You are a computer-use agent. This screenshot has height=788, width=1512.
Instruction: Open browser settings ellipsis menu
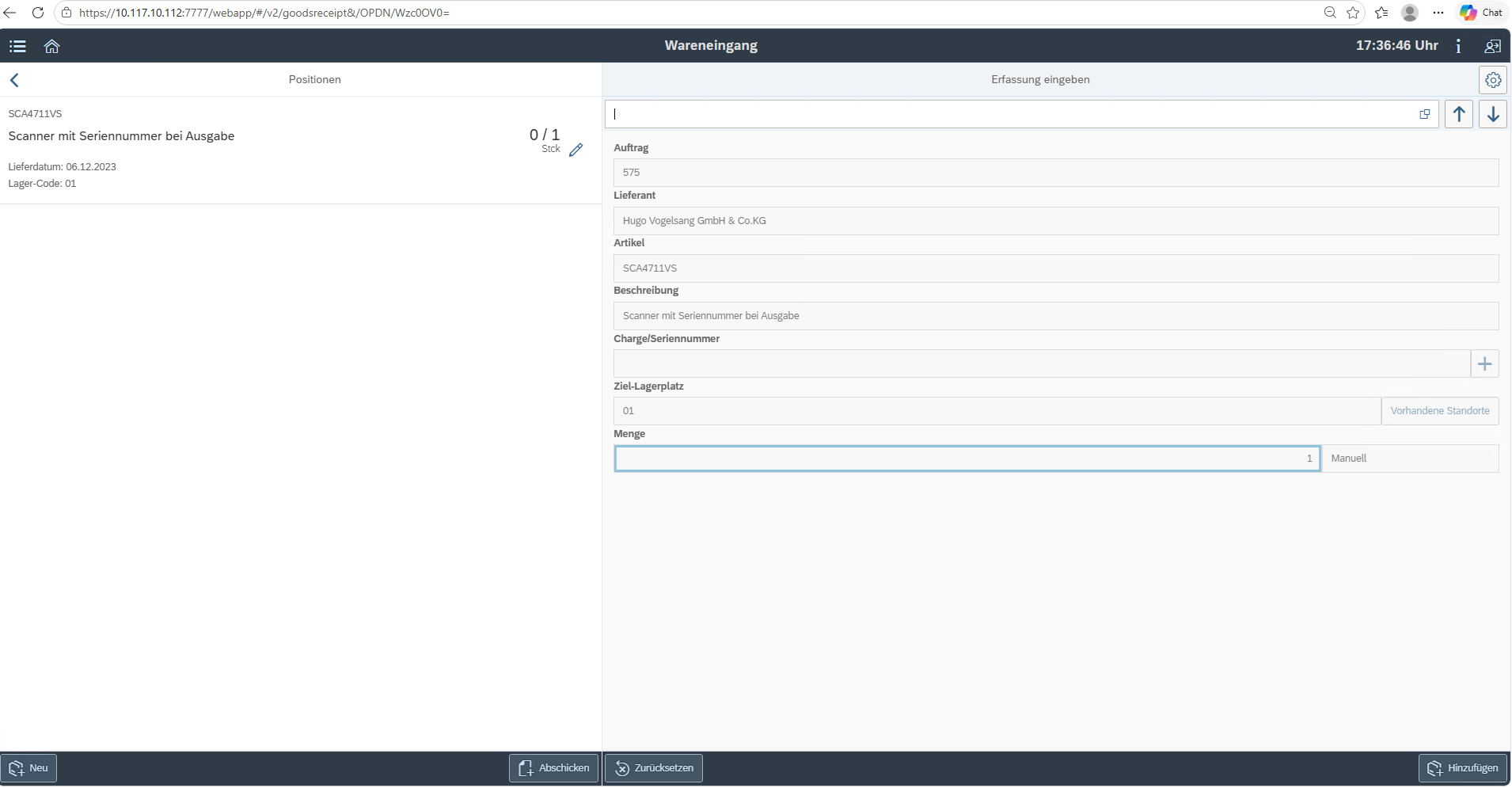point(1438,13)
